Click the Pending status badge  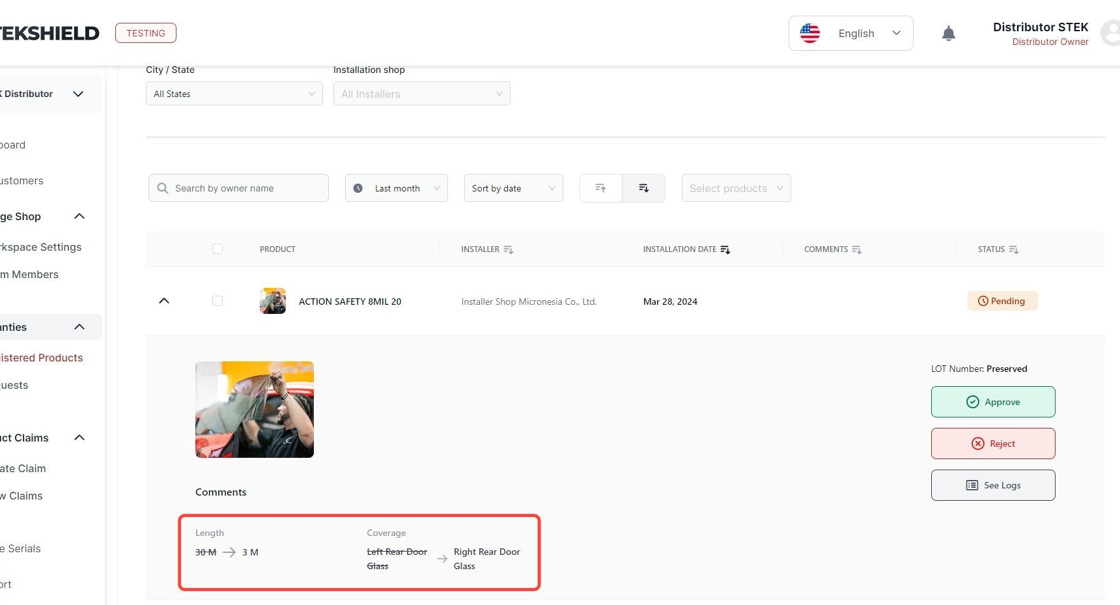pos(1002,301)
